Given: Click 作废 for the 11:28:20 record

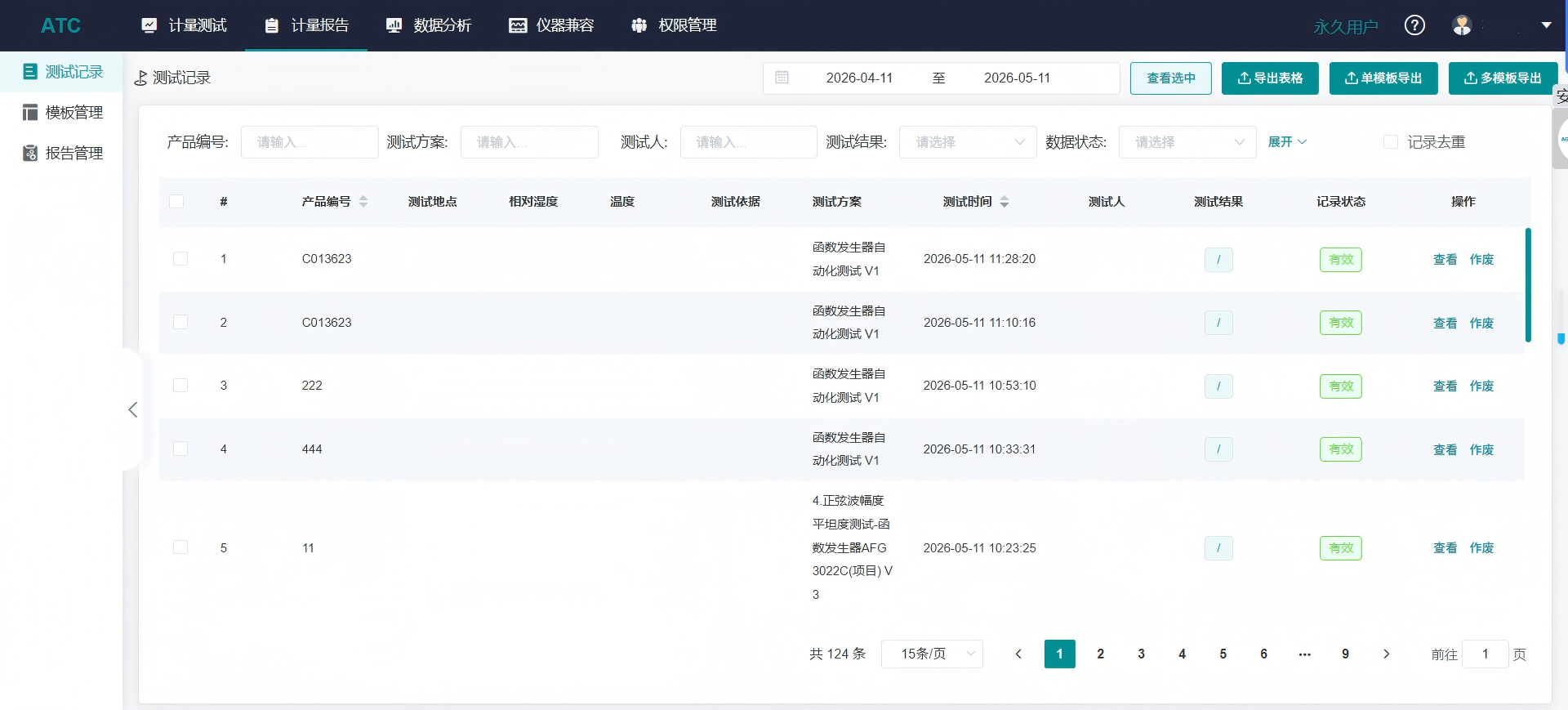Looking at the screenshot, I should 1481,259.
